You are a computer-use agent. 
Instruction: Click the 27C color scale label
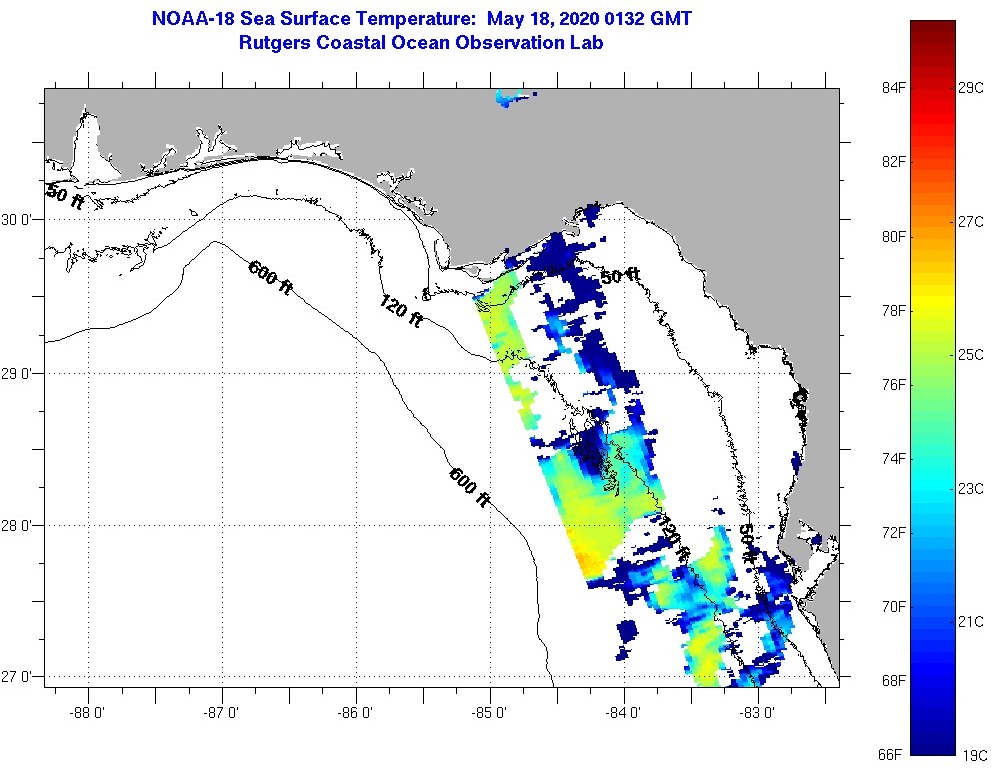(x=972, y=222)
